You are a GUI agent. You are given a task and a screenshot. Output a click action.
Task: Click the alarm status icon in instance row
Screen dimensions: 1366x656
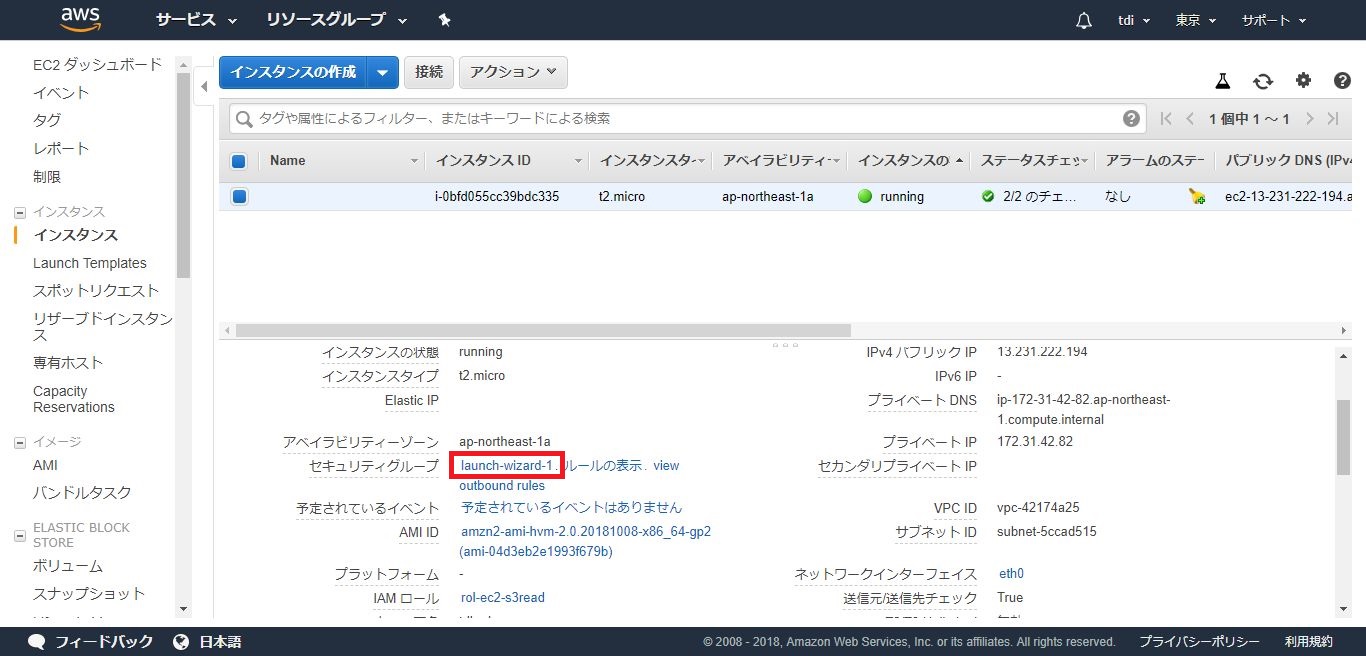[x=1197, y=197]
